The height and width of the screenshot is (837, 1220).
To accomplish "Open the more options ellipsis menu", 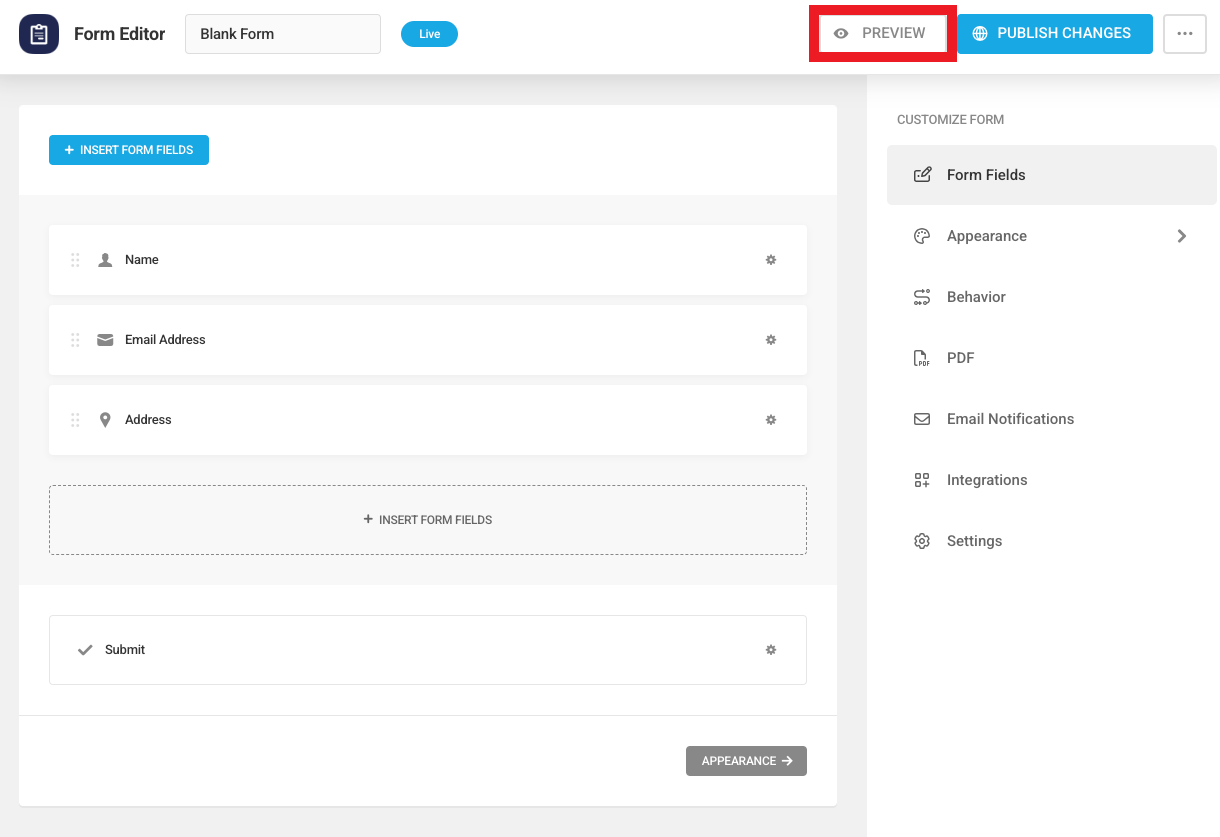I will click(1184, 33).
